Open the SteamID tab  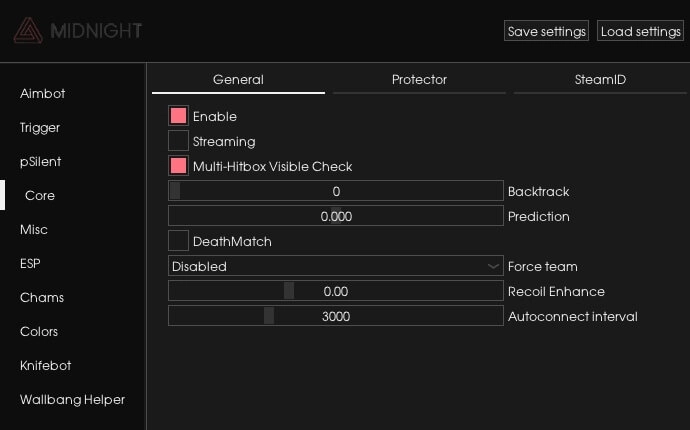click(x=600, y=80)
